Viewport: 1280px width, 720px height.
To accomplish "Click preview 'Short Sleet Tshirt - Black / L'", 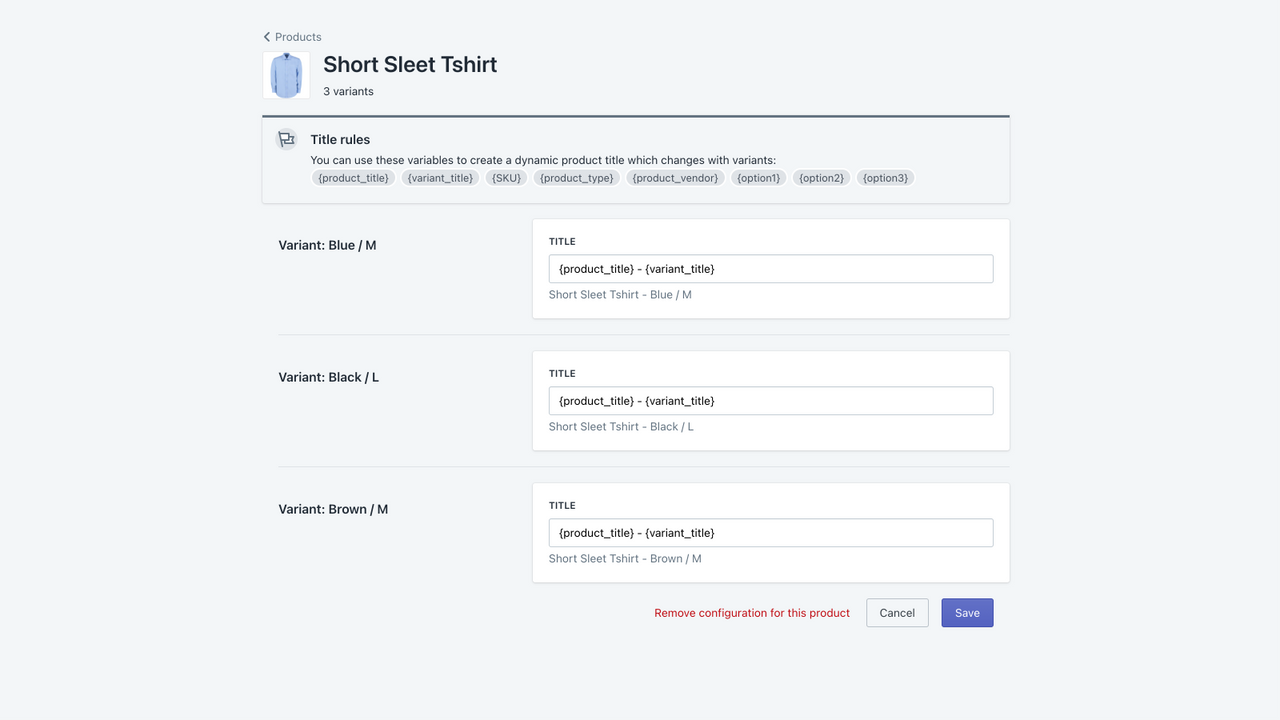I will click(621, 427).
